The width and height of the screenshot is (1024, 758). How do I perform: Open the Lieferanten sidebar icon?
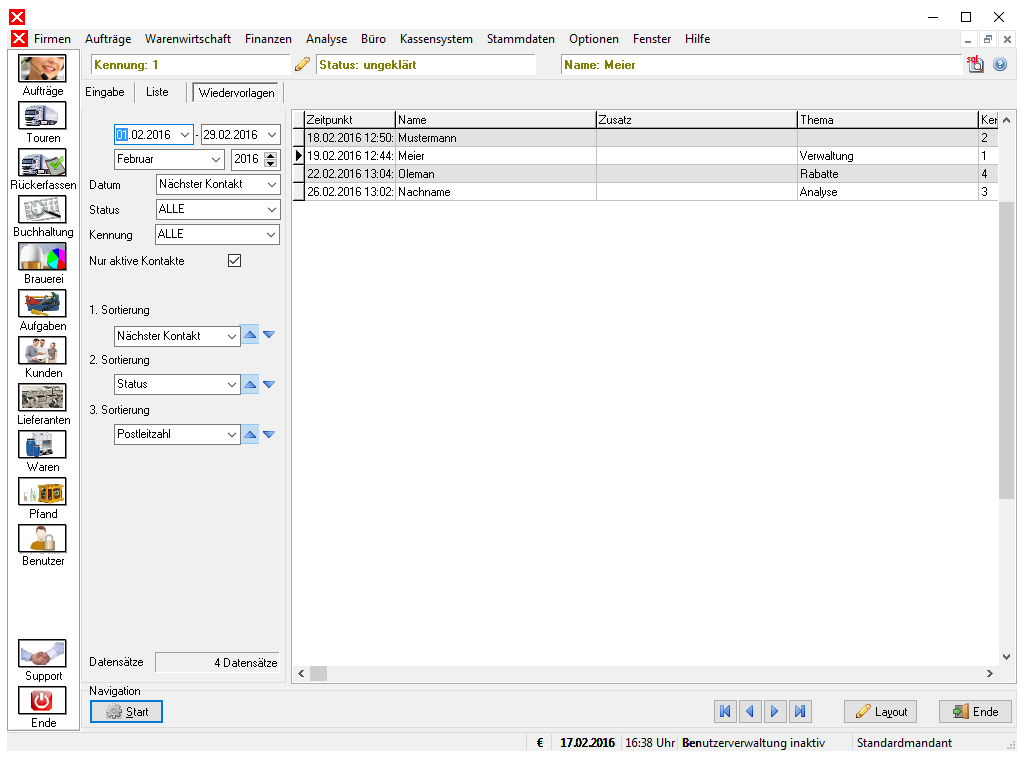[x=42, y=398]
